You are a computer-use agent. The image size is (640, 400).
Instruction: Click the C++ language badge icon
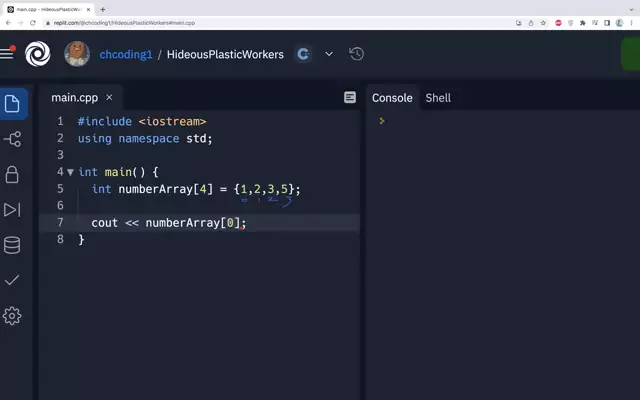point(303,54)
